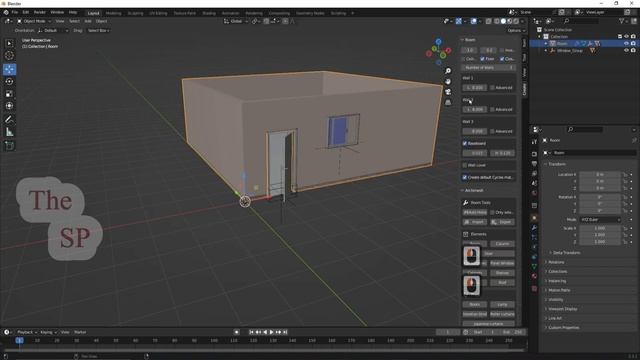Click the Blender logo icon in menu bar
The height and width of the screenshot is (360, 640).
tap(6, 13)
